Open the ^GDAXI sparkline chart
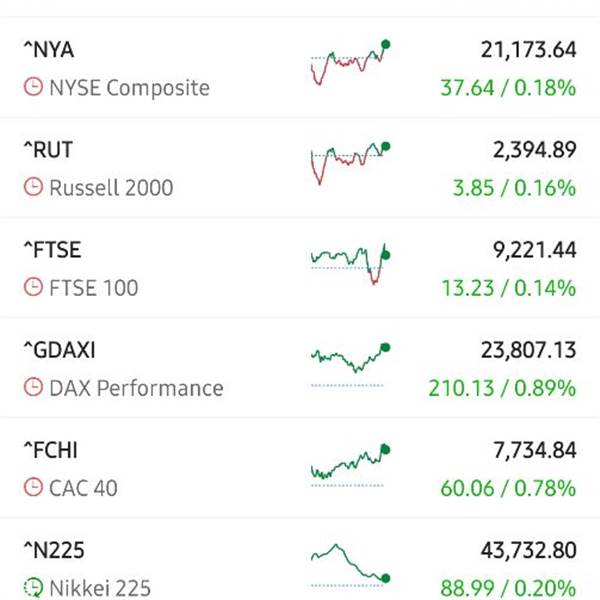Viewport: 600px width, 600px height. coord(351,365)
